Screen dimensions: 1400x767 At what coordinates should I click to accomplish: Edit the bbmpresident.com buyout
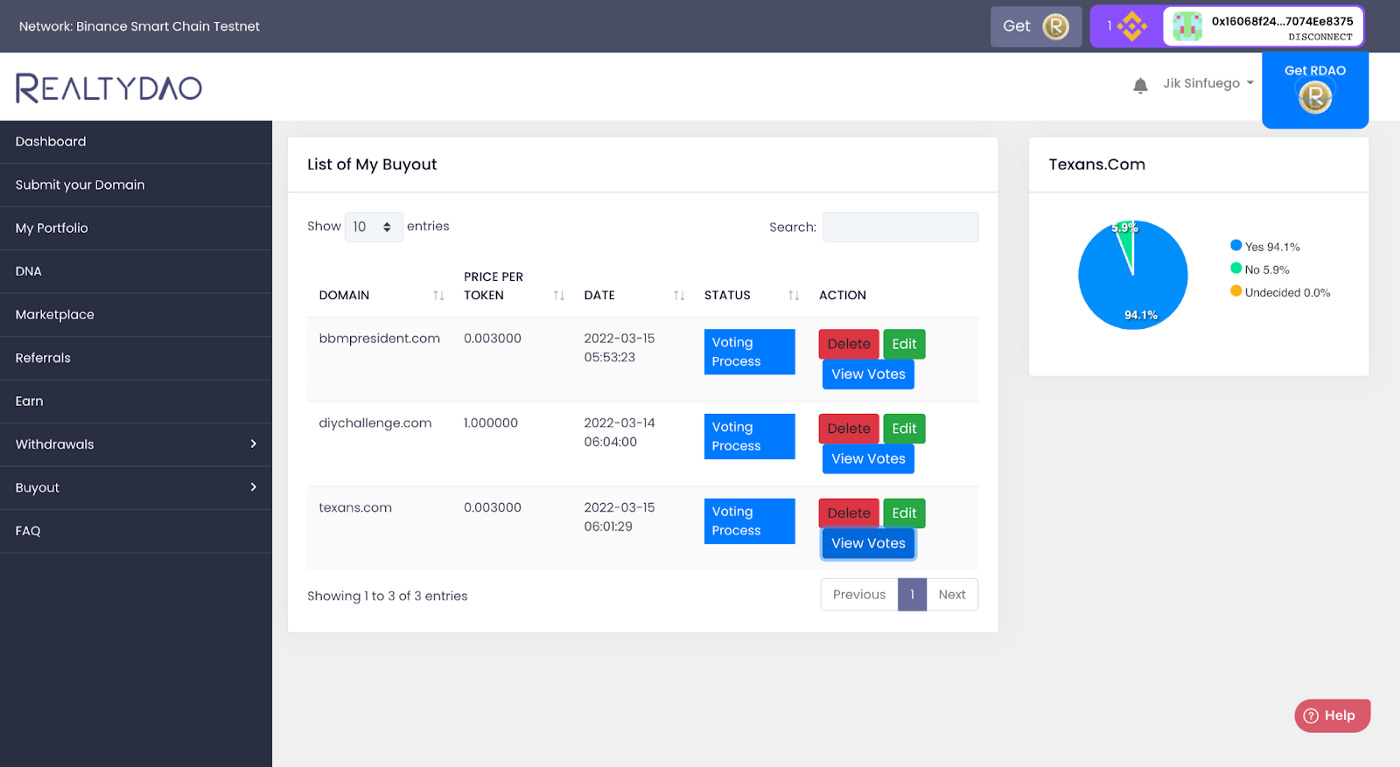tap(904, 344)
